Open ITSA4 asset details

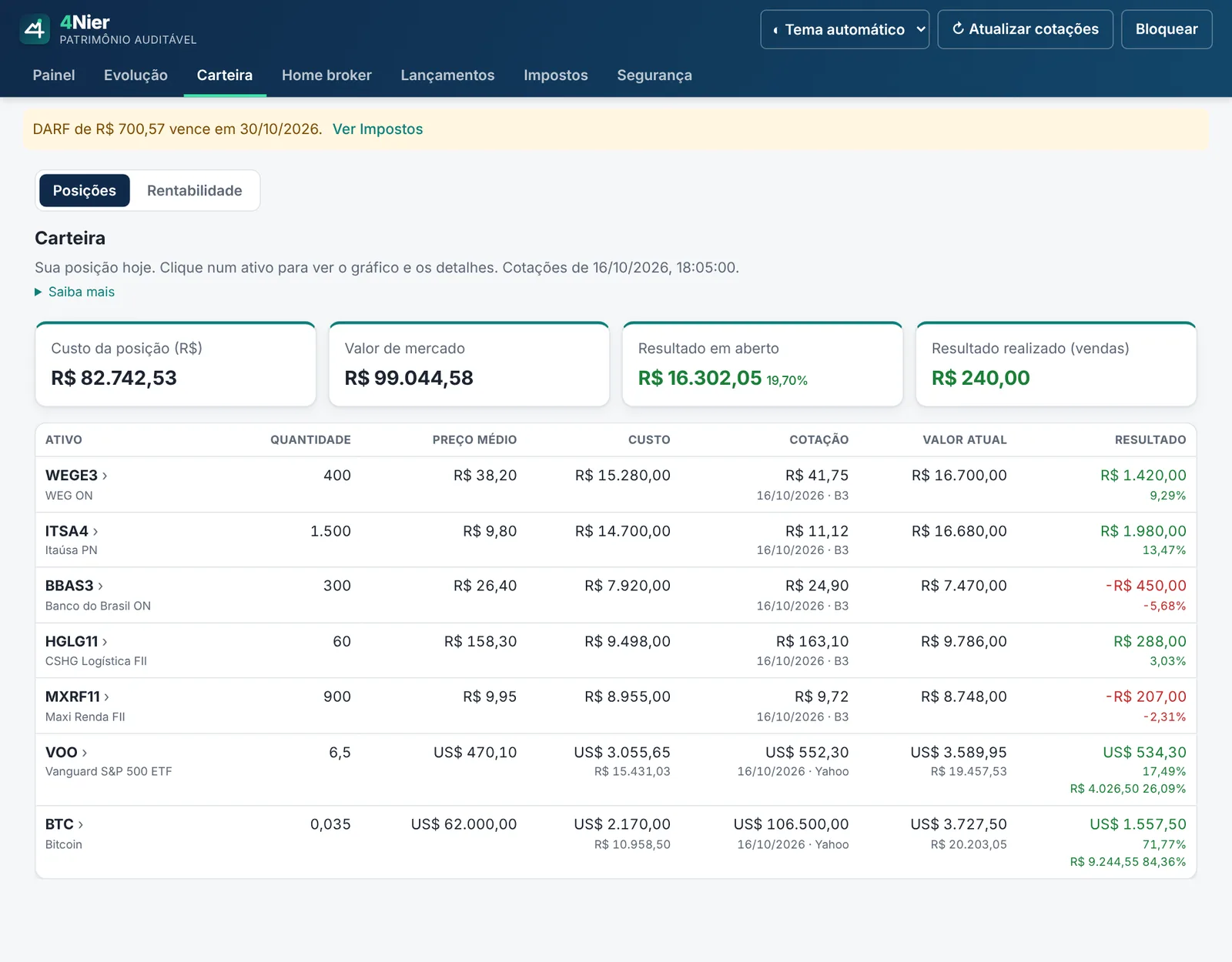coord(72,531)
